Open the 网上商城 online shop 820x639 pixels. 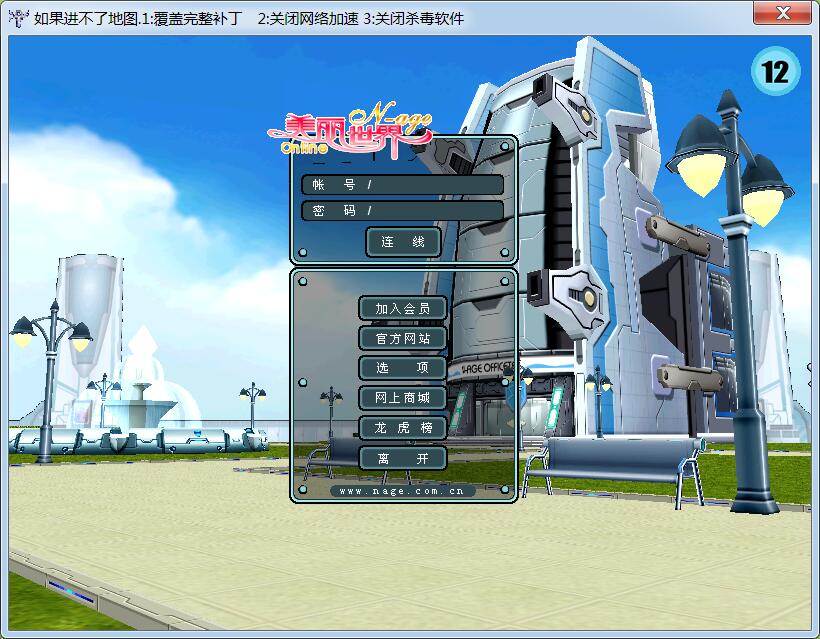click(403, 398)
